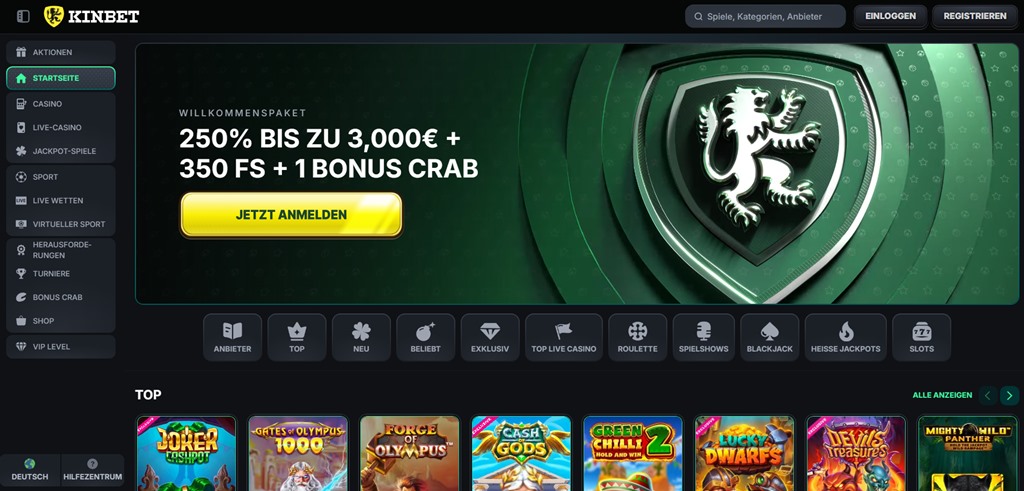
Task: Open the Exklusiv diamond category
Action: click(490, 337)
